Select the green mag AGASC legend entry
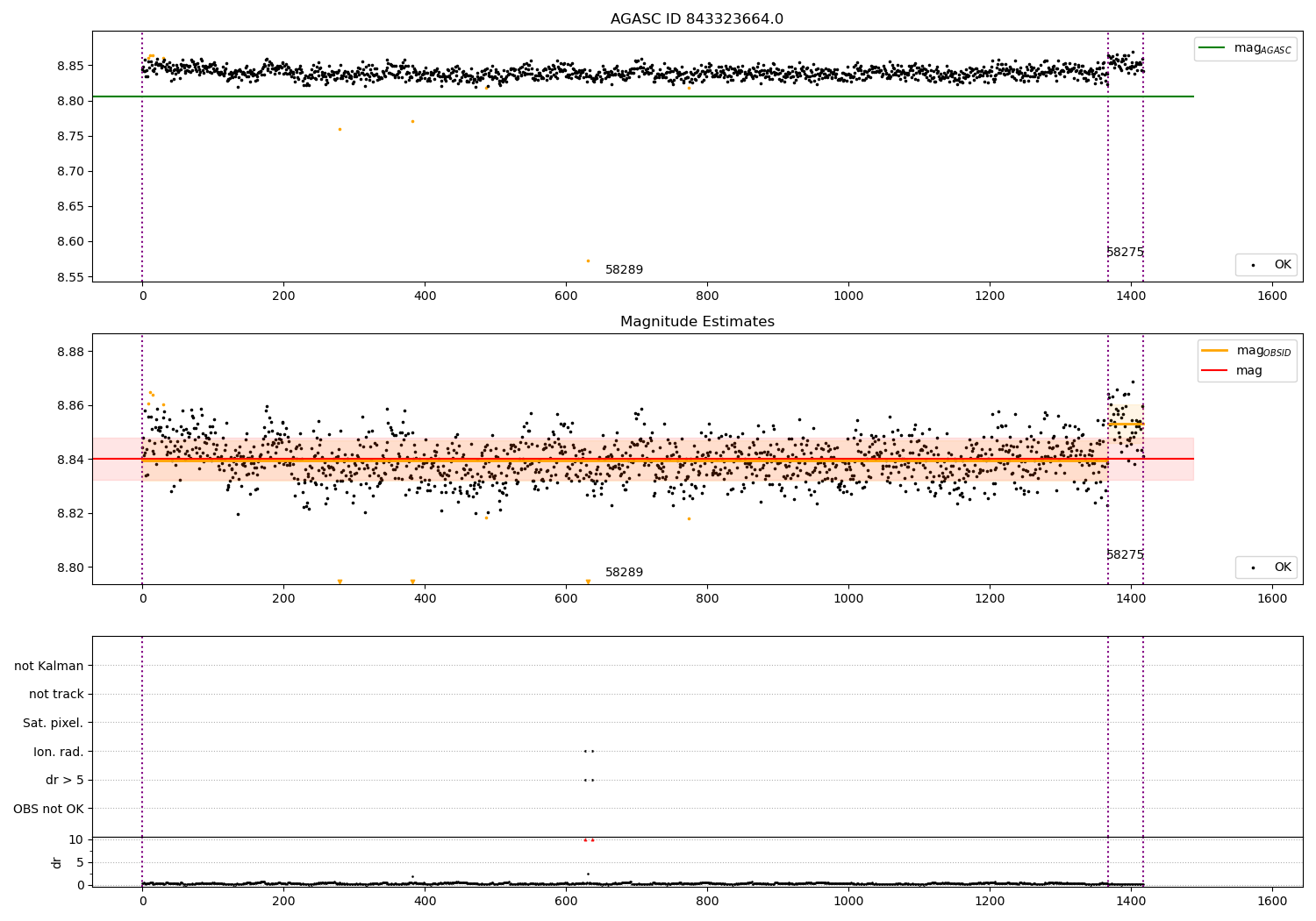The image size is (1316, 921). [x=1245, y=48]
